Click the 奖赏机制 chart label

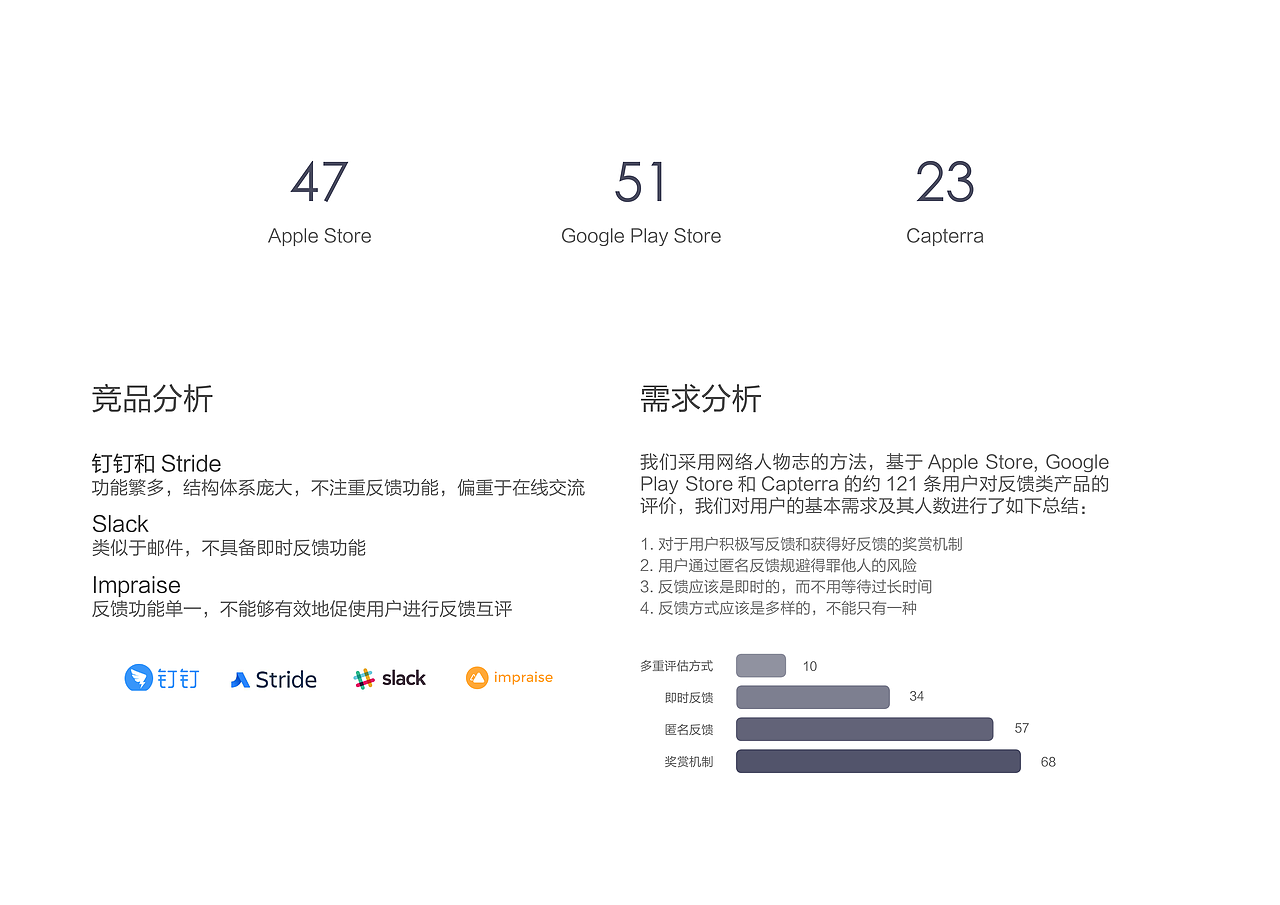[x=689, y=762]
